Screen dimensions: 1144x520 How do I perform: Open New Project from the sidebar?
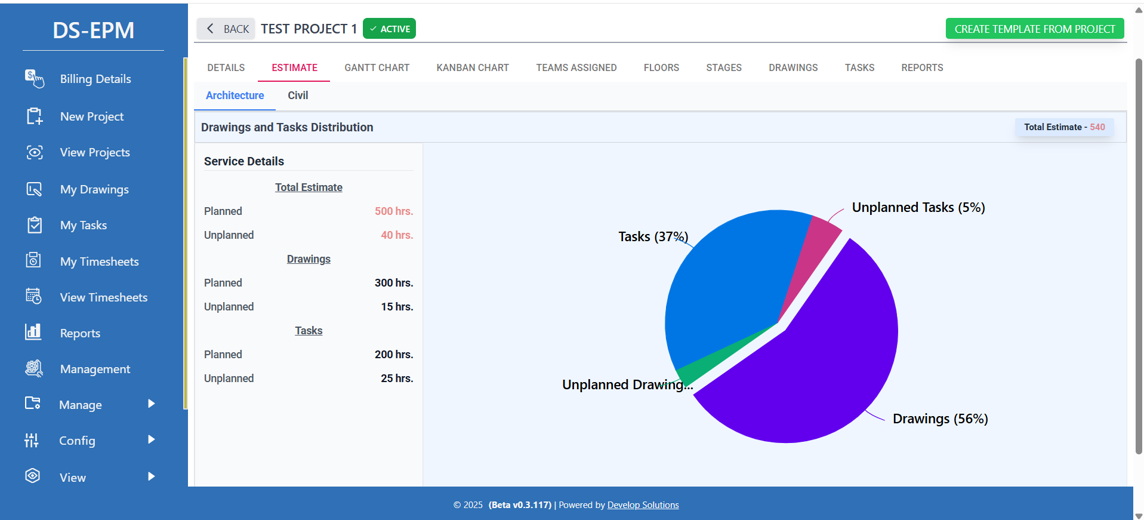tap(92, 116)
